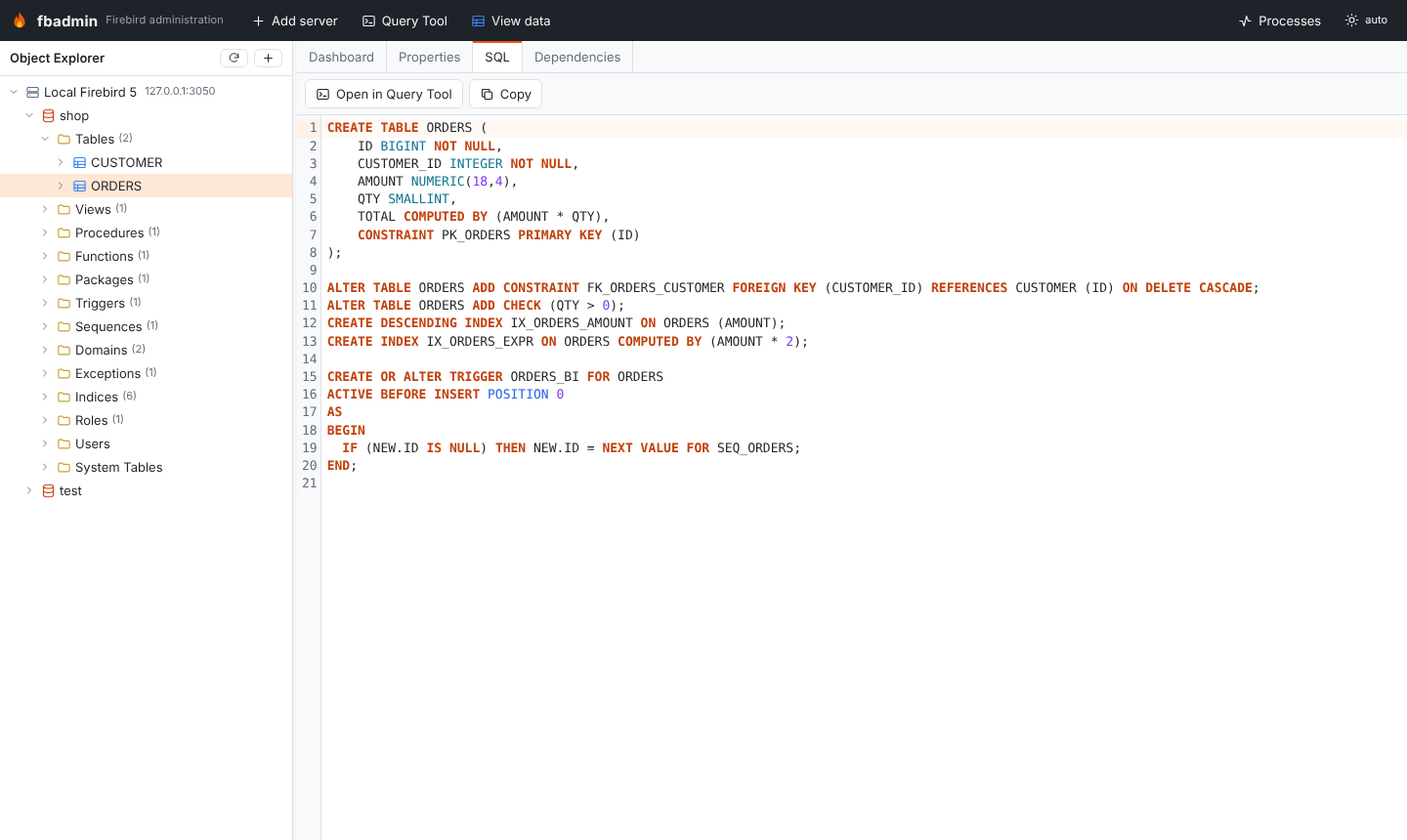This screenshot has height=840, width=1407.
Task: Expand the Domains folder chevron
Action: (45, 350)
